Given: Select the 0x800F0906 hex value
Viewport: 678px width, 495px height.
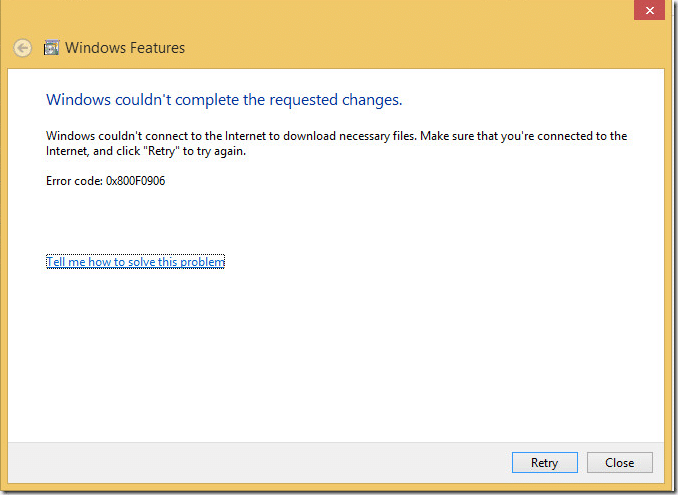Looking at the screenshot, I should click(135, 181).
